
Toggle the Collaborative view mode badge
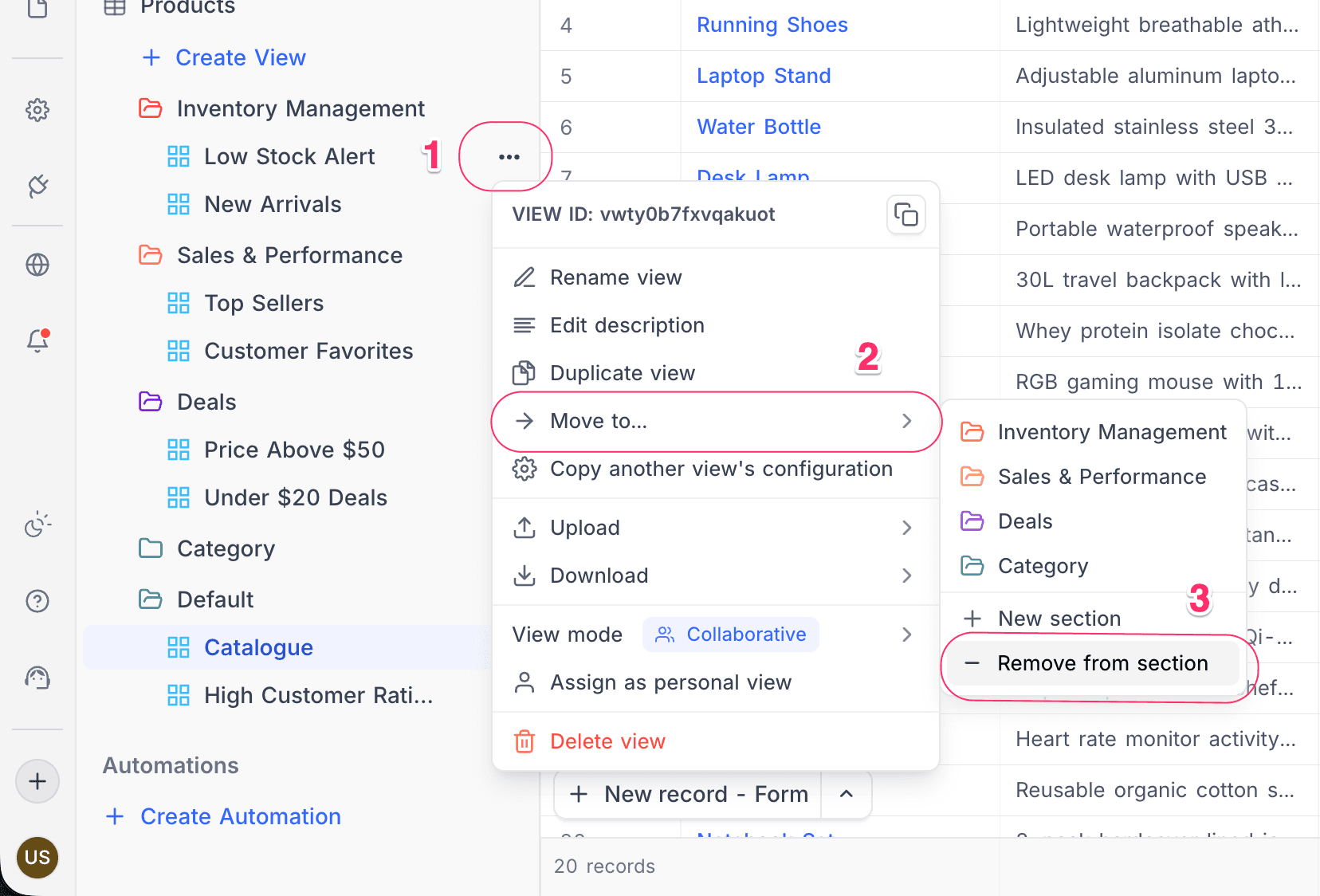pyautogui.click(x=730, y=635)
